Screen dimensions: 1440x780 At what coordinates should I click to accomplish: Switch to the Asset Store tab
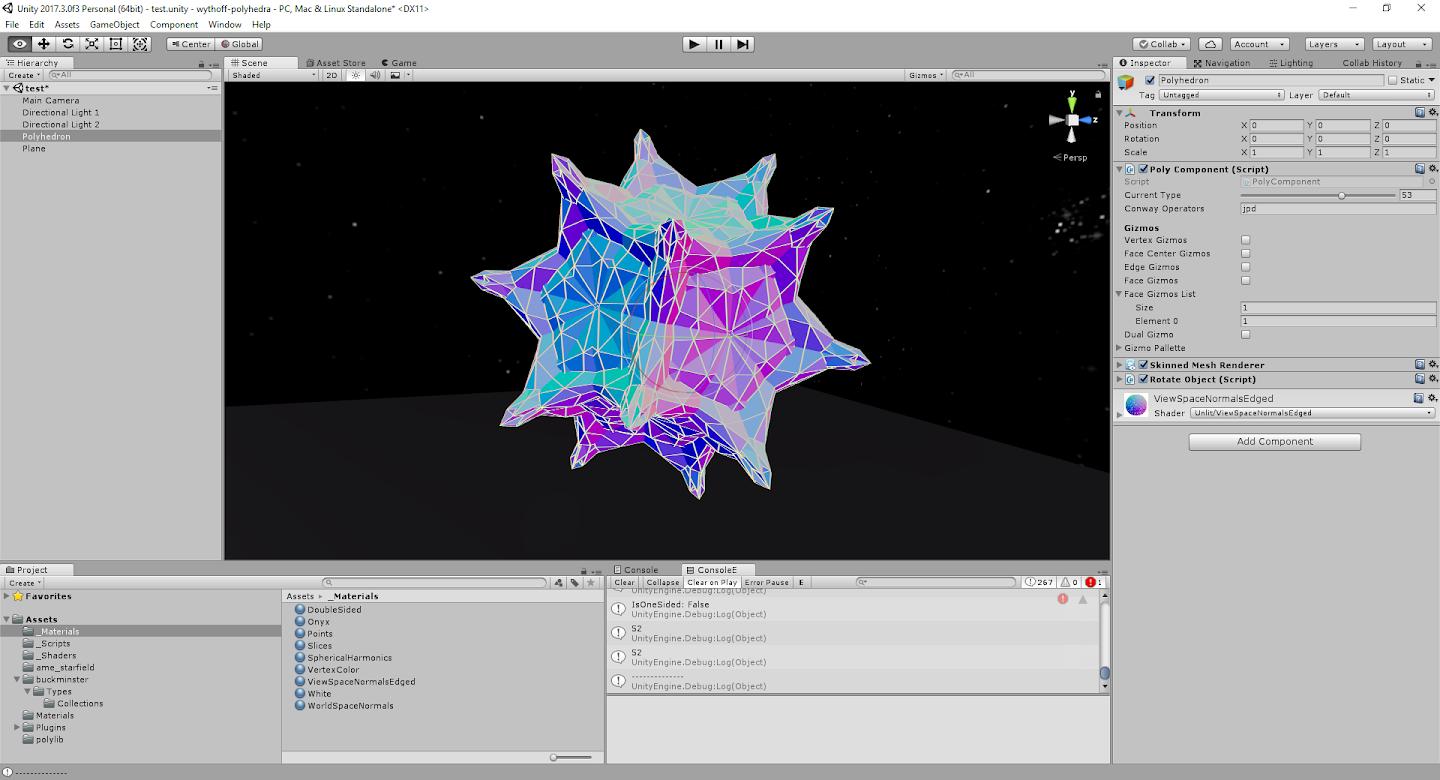coord(335,63)
